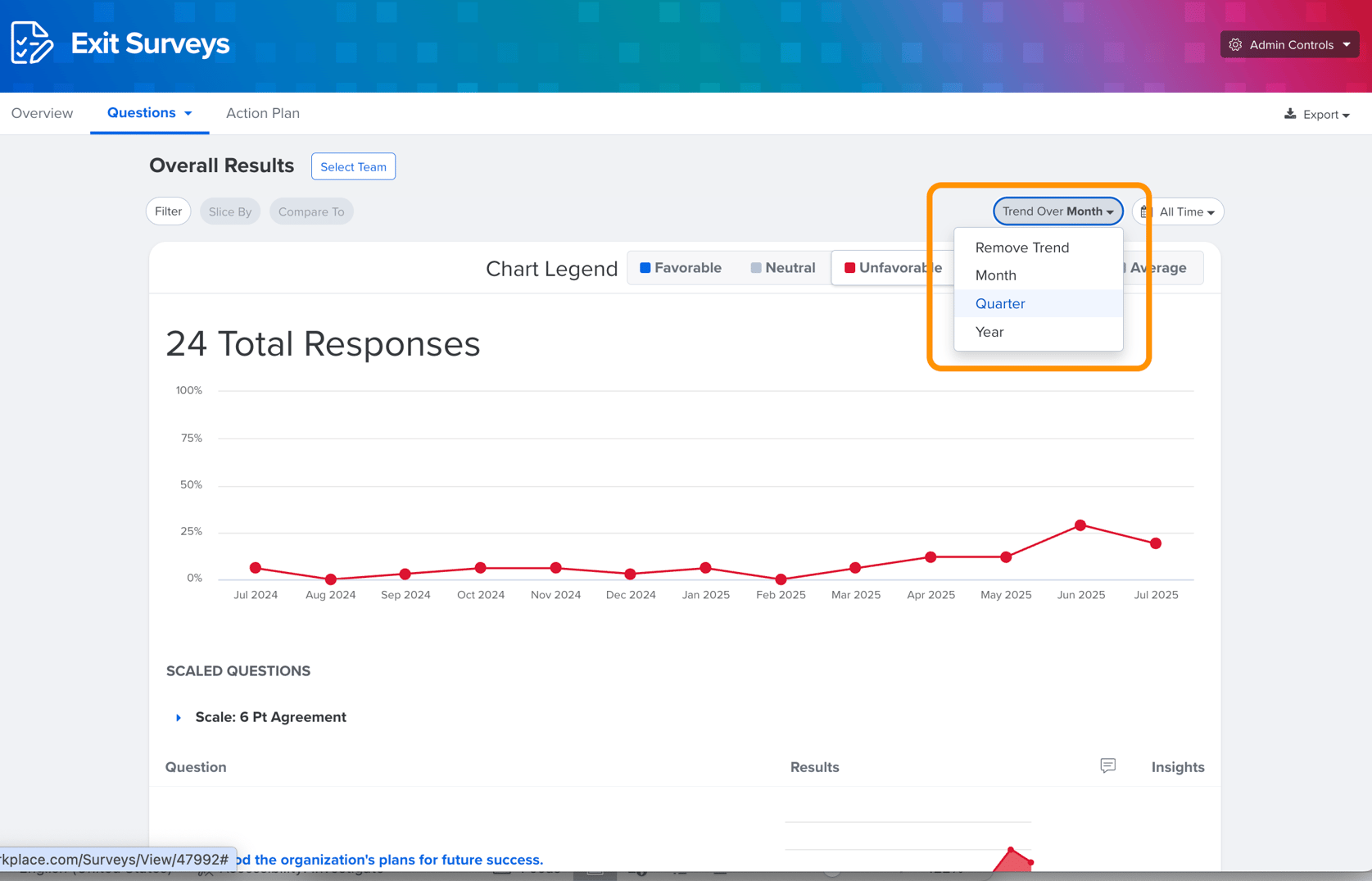Toggle the Unfavorable legend series
Image resolution: width=1372 pixels, height=881 pixels.
click(893, 268)
